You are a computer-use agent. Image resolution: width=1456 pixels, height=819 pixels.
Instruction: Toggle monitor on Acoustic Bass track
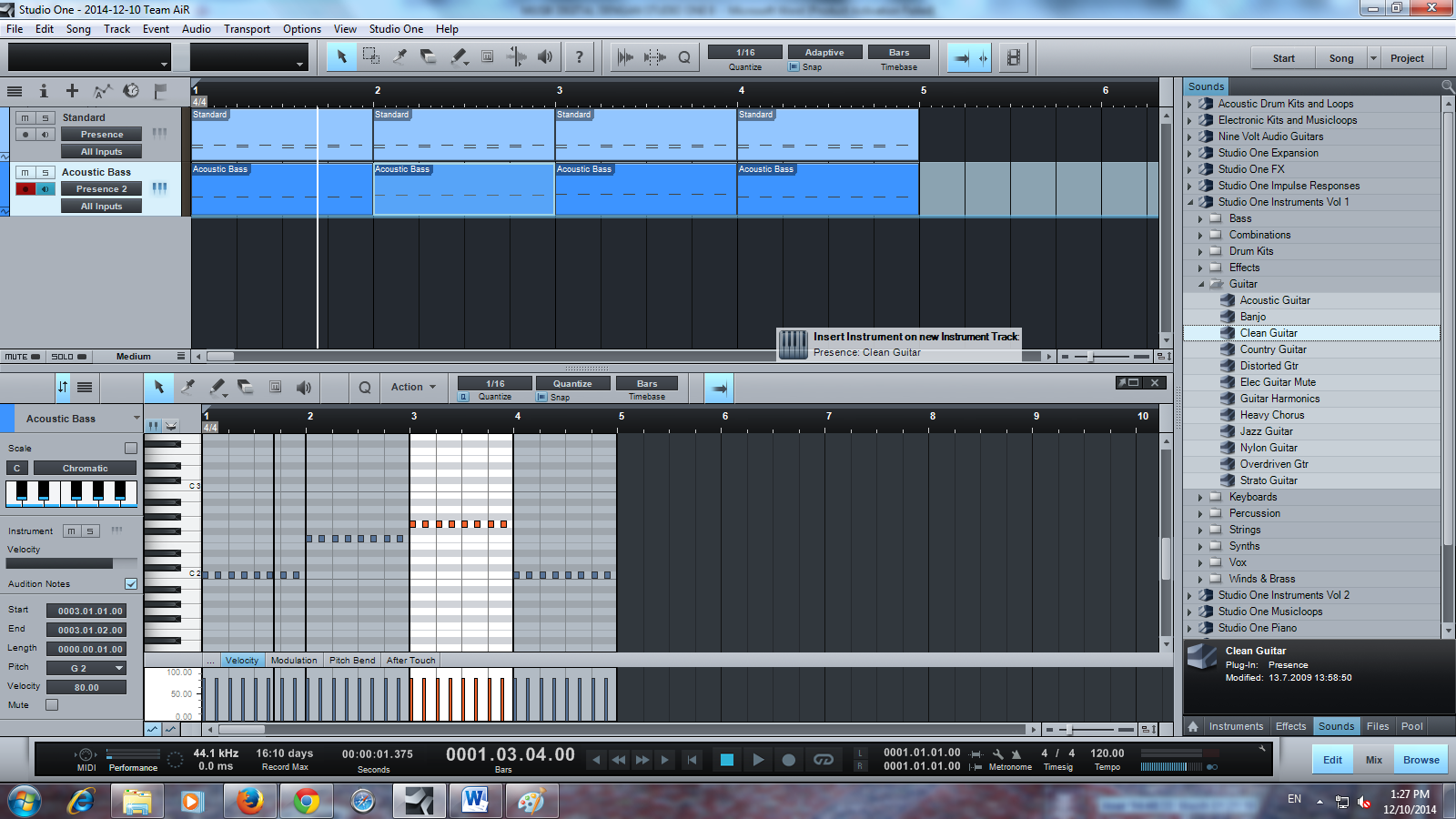click(45, 188)
